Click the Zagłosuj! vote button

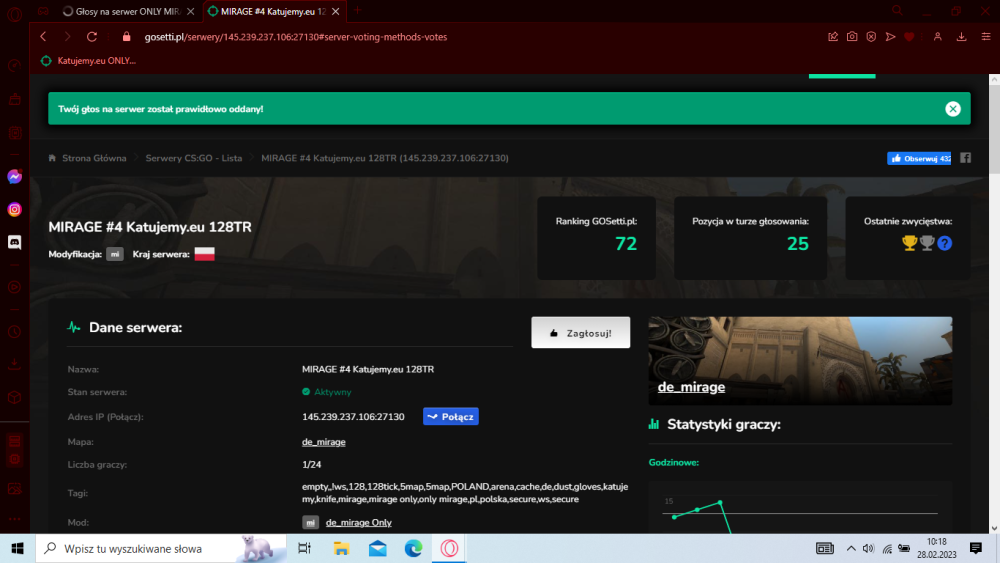tap(580, 333)
